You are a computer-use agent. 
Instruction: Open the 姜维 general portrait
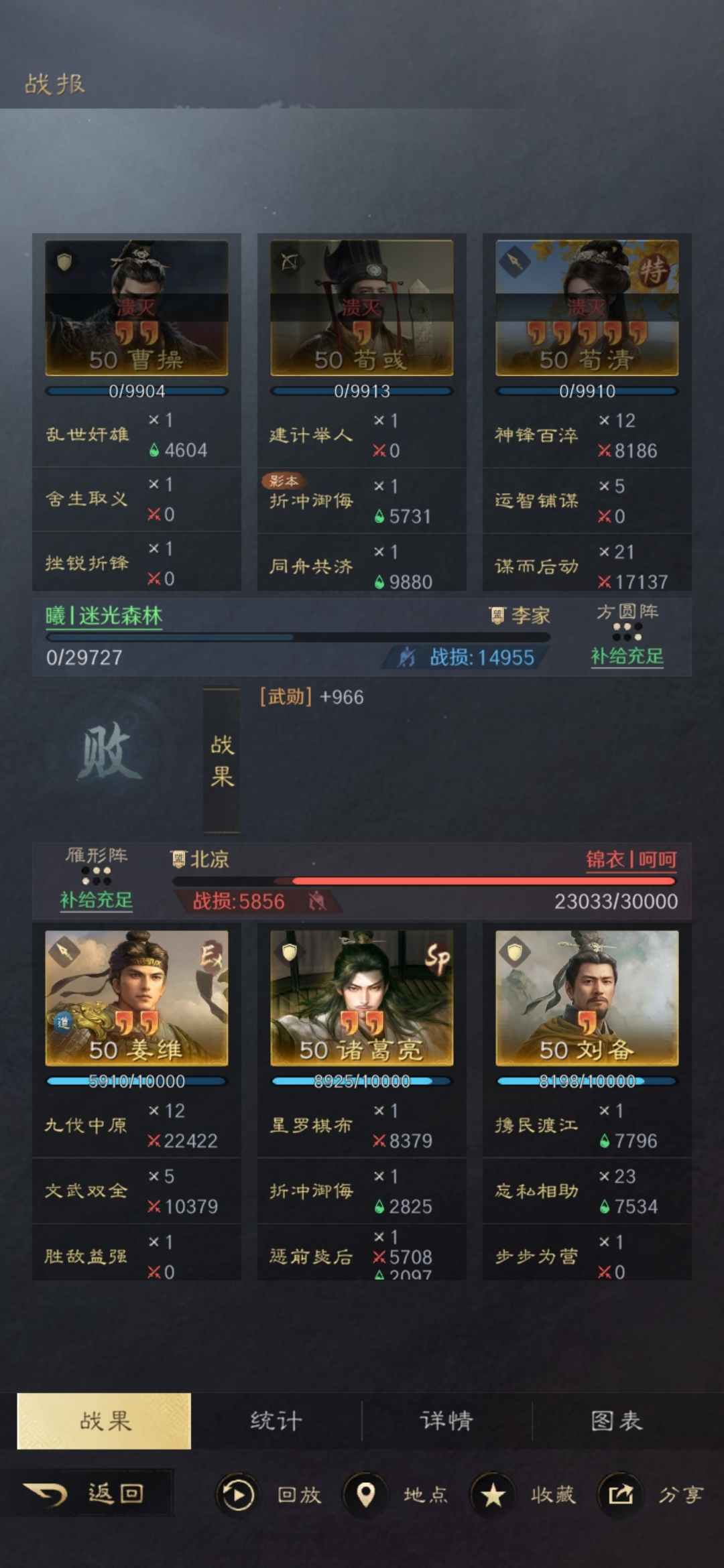137,998
